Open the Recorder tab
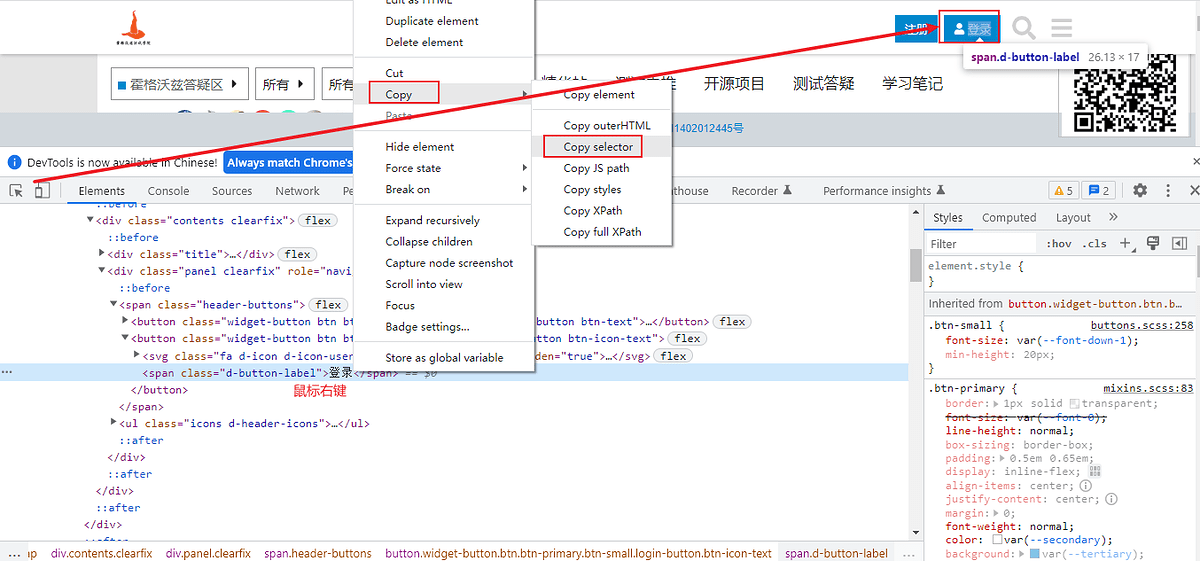Image resolution: width=1200 pixels, height=561 pixels. pyautogui.click(x=762, y=191)
